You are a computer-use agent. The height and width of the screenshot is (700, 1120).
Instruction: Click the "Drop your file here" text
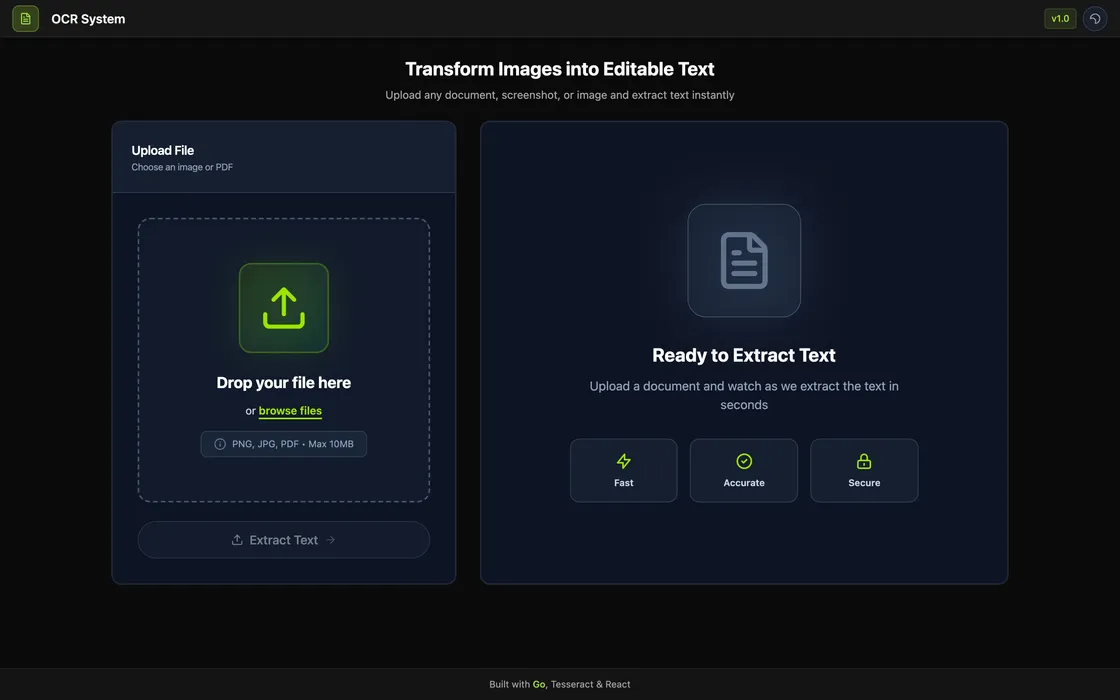coord(284,383)
